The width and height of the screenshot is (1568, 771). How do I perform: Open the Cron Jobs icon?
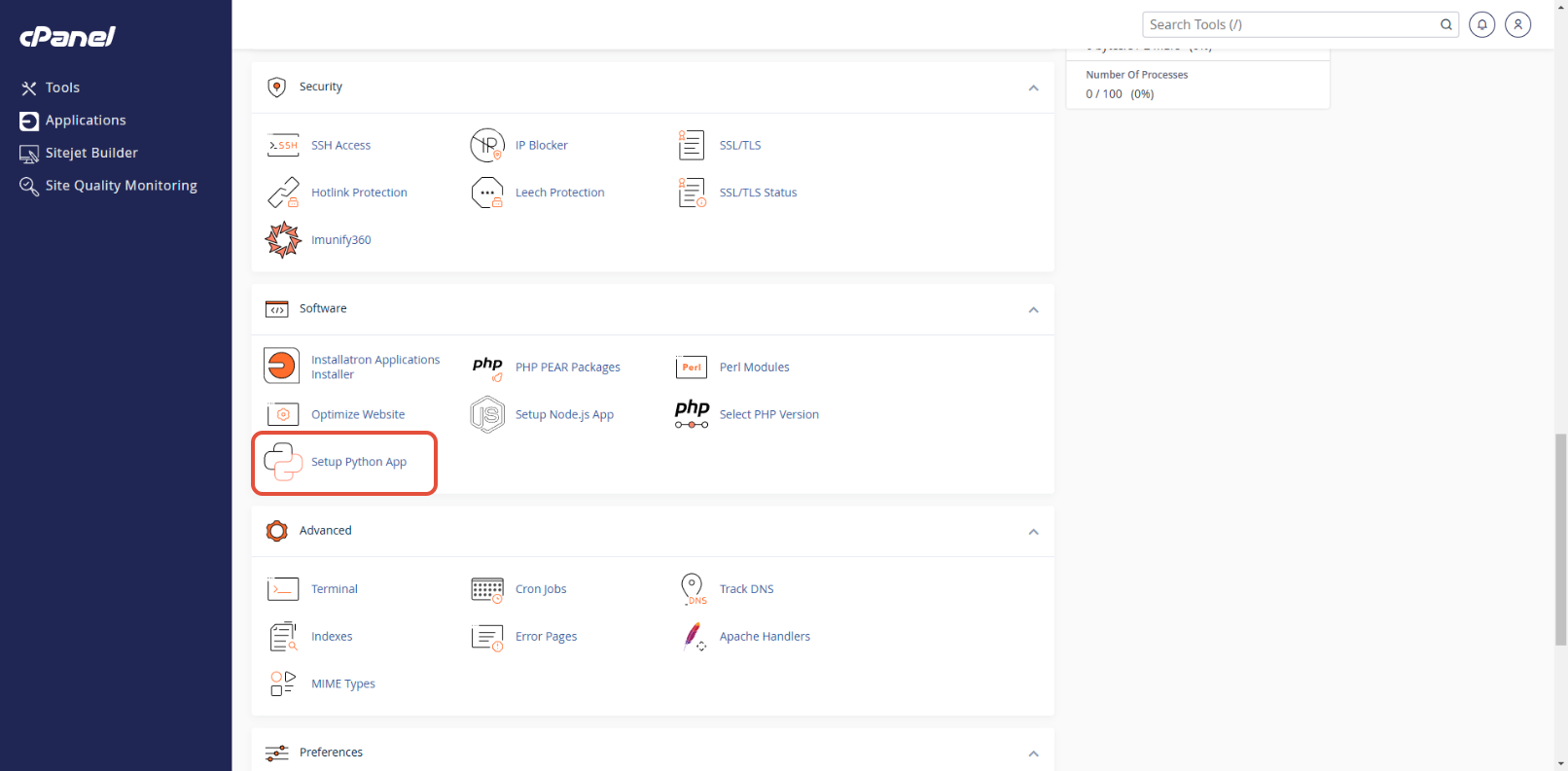tap(487, 589)
